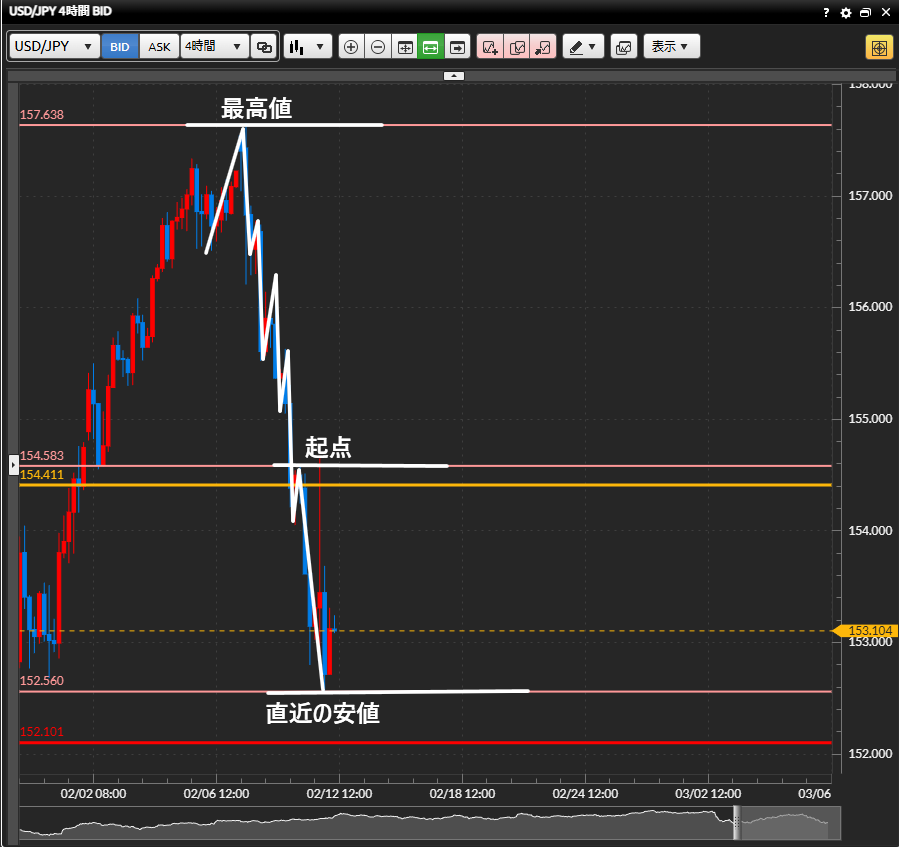Click the 153.104 current price label
This screenshot has width=899, height=847.
[x=867, y=631]
